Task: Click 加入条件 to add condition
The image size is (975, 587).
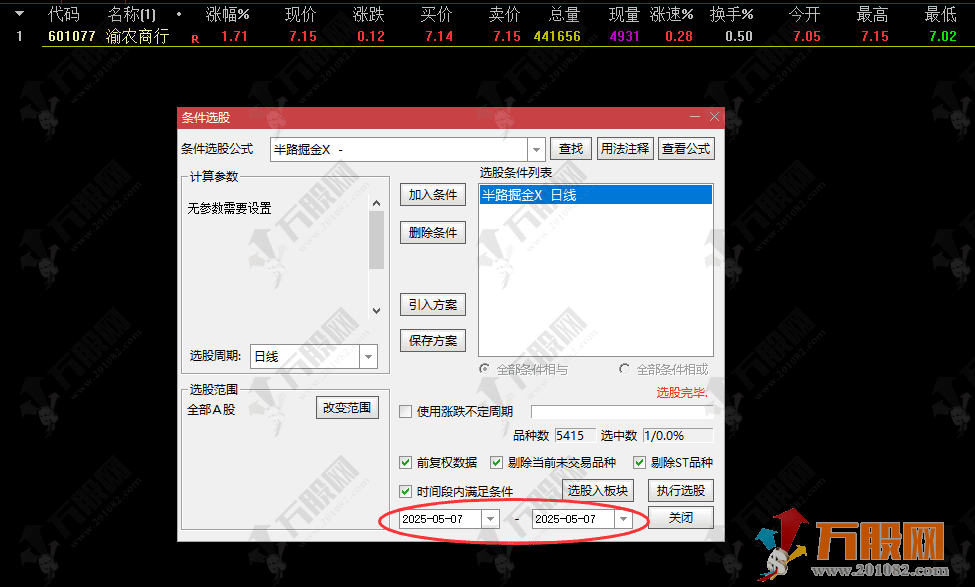Action: click(433, 194)
